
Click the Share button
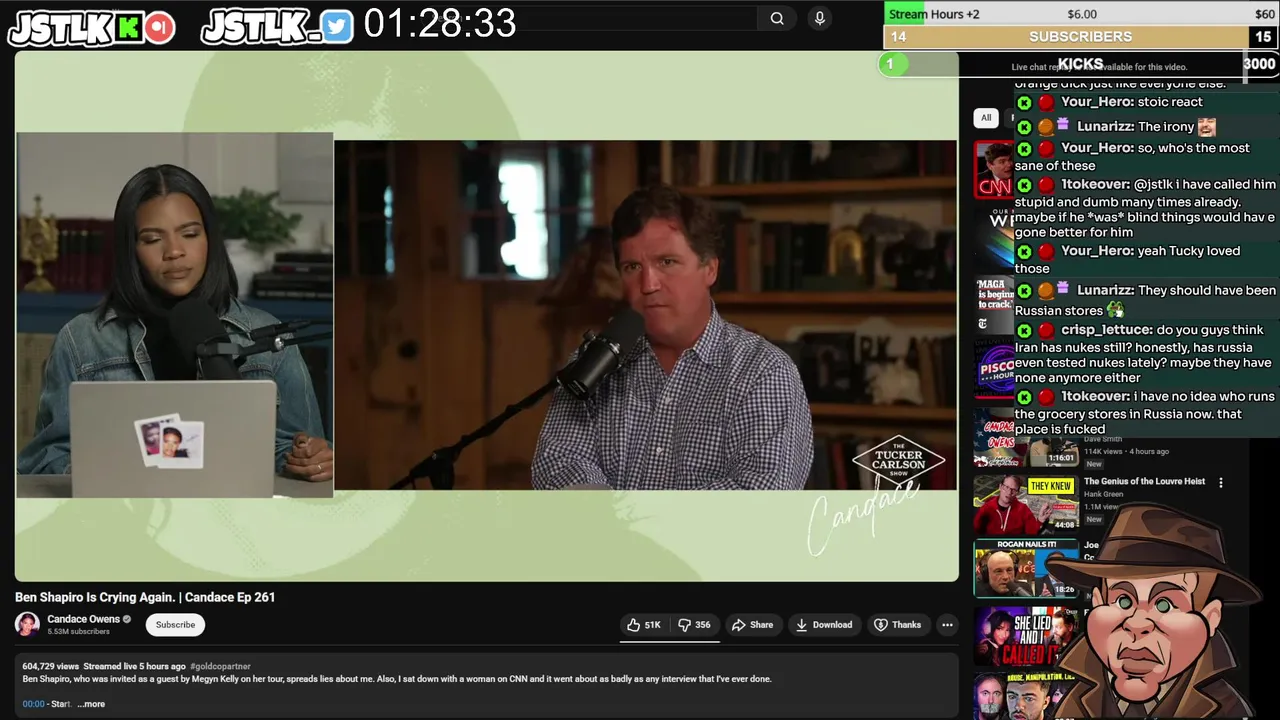point(752,625)
